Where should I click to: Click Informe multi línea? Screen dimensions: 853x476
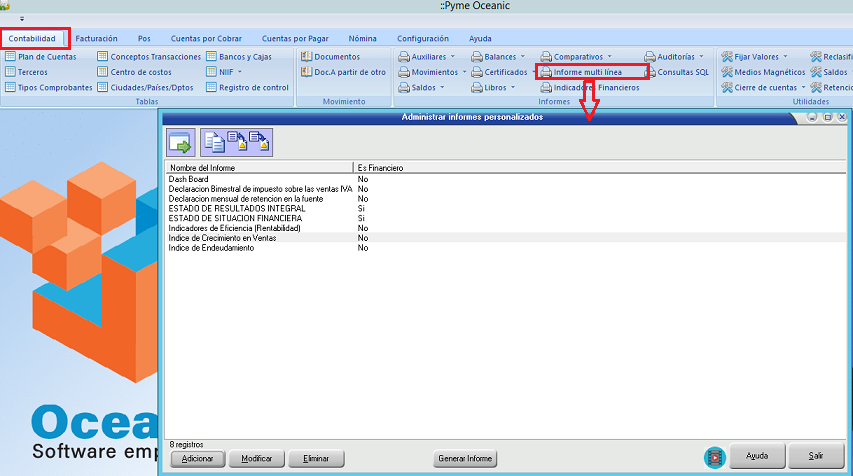point(587,72)
